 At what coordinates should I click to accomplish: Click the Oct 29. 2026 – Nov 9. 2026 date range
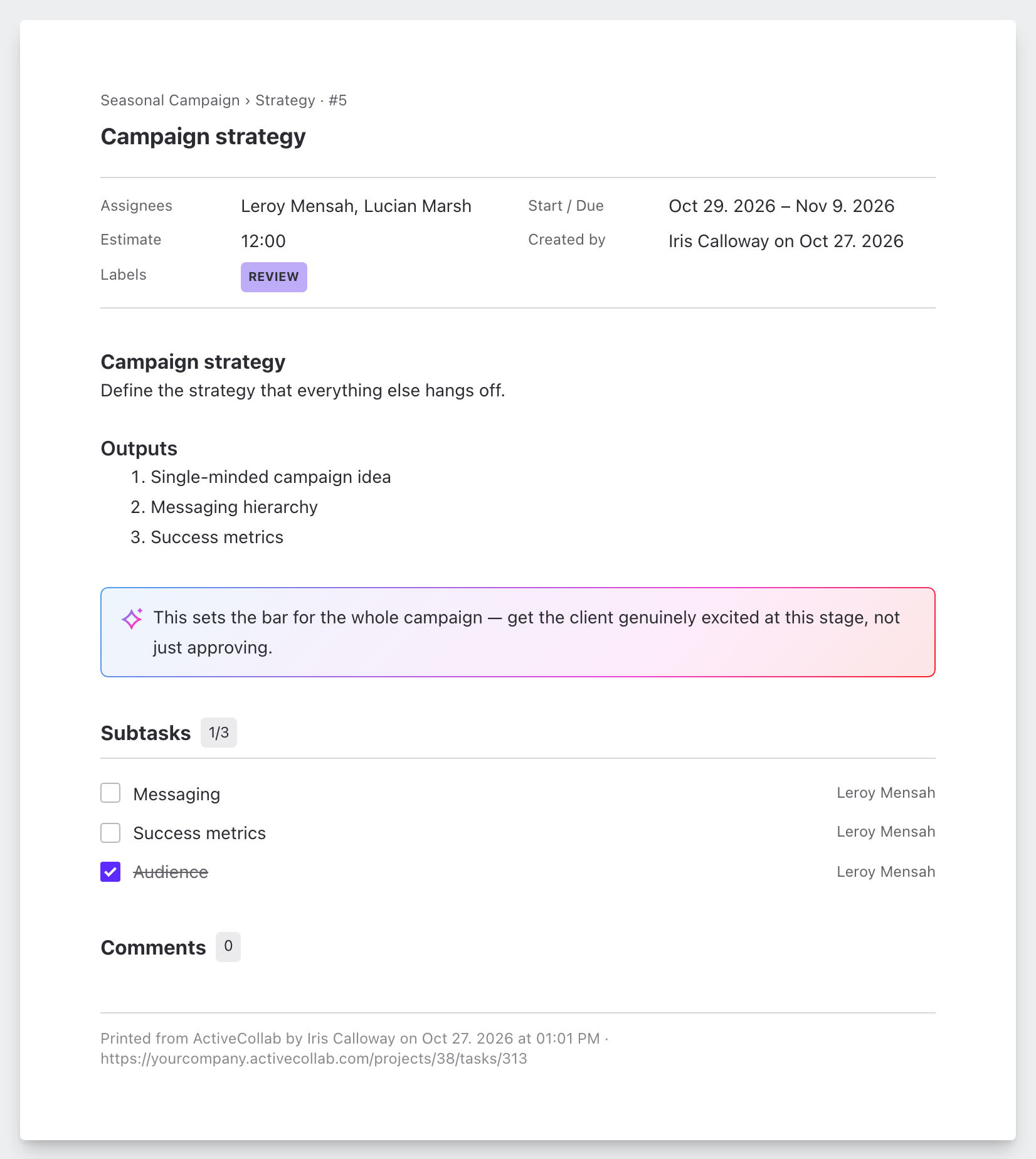pos(781,206)
